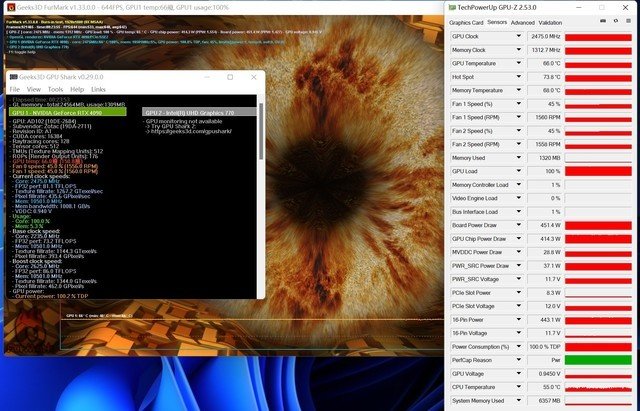The image size is (640, 411).
Task: Minimize the GPU-Z window
Action: coord(579,7)
